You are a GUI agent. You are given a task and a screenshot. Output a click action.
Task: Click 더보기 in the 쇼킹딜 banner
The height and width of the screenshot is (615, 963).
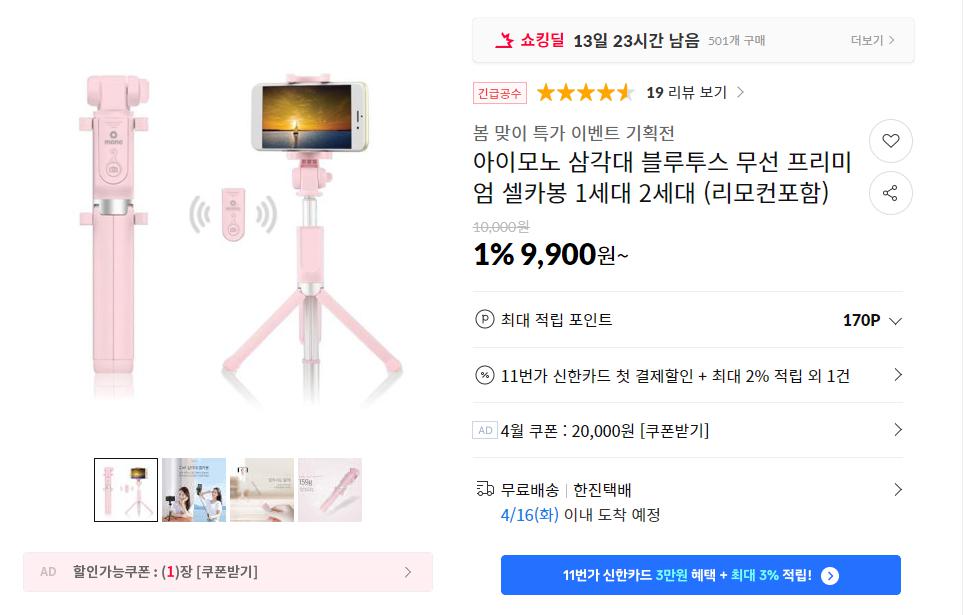coord(872,41)
